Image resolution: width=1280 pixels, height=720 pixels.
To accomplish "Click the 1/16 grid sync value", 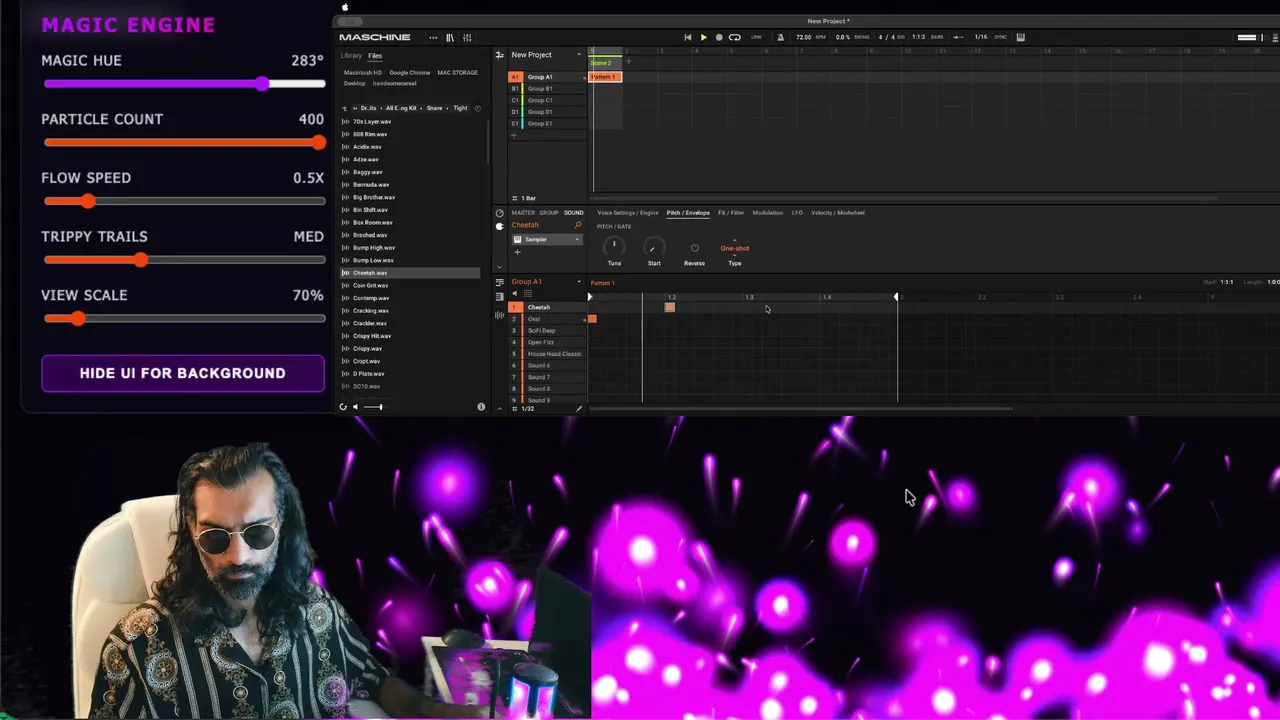I will pyautogui.click(x=981, y=38).
